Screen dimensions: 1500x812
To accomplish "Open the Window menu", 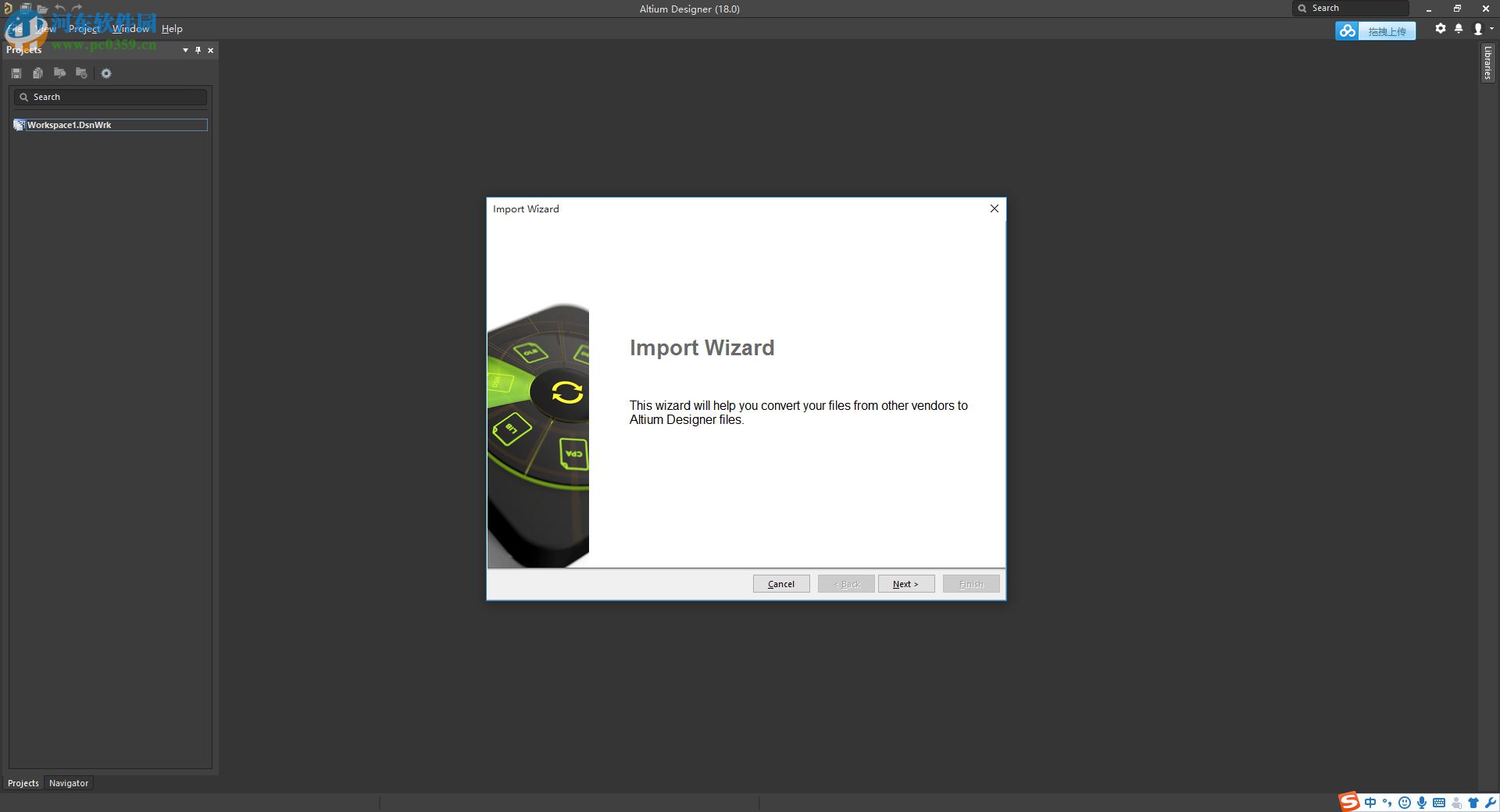I will pyautogui.click(x=130, y=29).
